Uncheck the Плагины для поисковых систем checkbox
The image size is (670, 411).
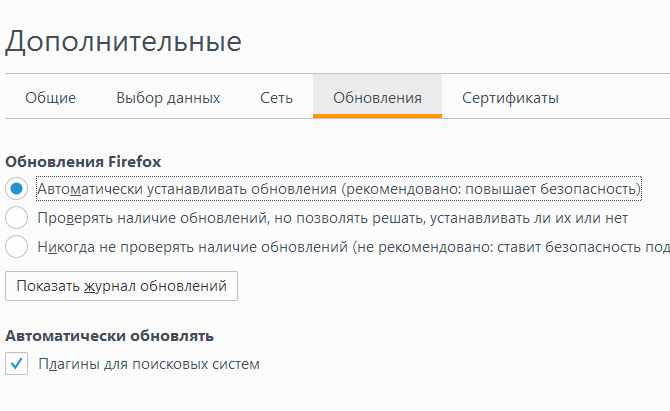point(17,364)
